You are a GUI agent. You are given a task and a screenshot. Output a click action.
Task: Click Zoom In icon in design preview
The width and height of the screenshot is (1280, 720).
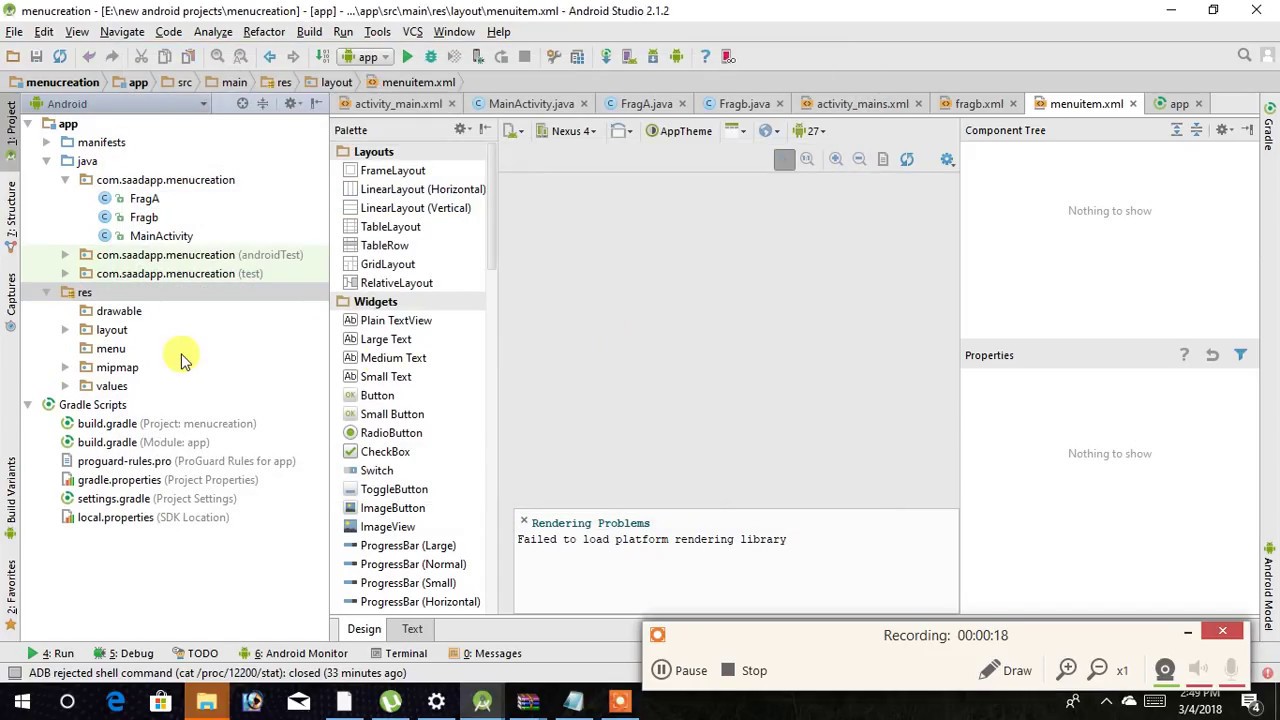pos(836,159)
